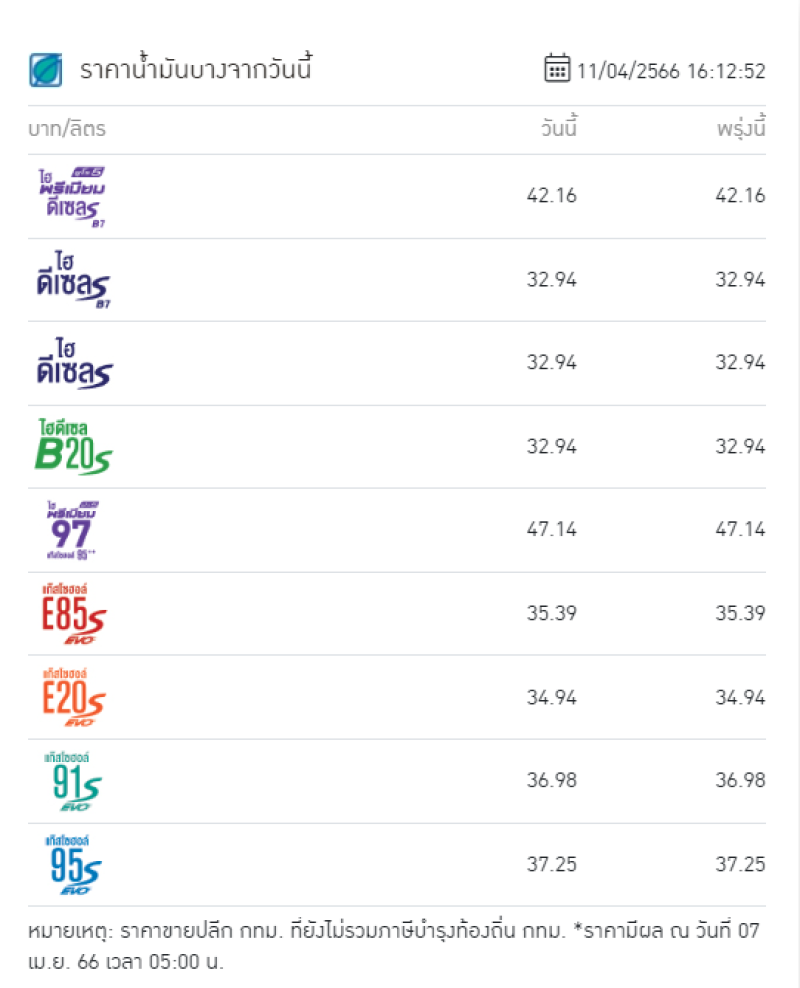Image resolution: width=800 pixels, height=988 pixels.
Task: Select the green Hi Diesel B20 S logo
Action: [x=73, y=447]
